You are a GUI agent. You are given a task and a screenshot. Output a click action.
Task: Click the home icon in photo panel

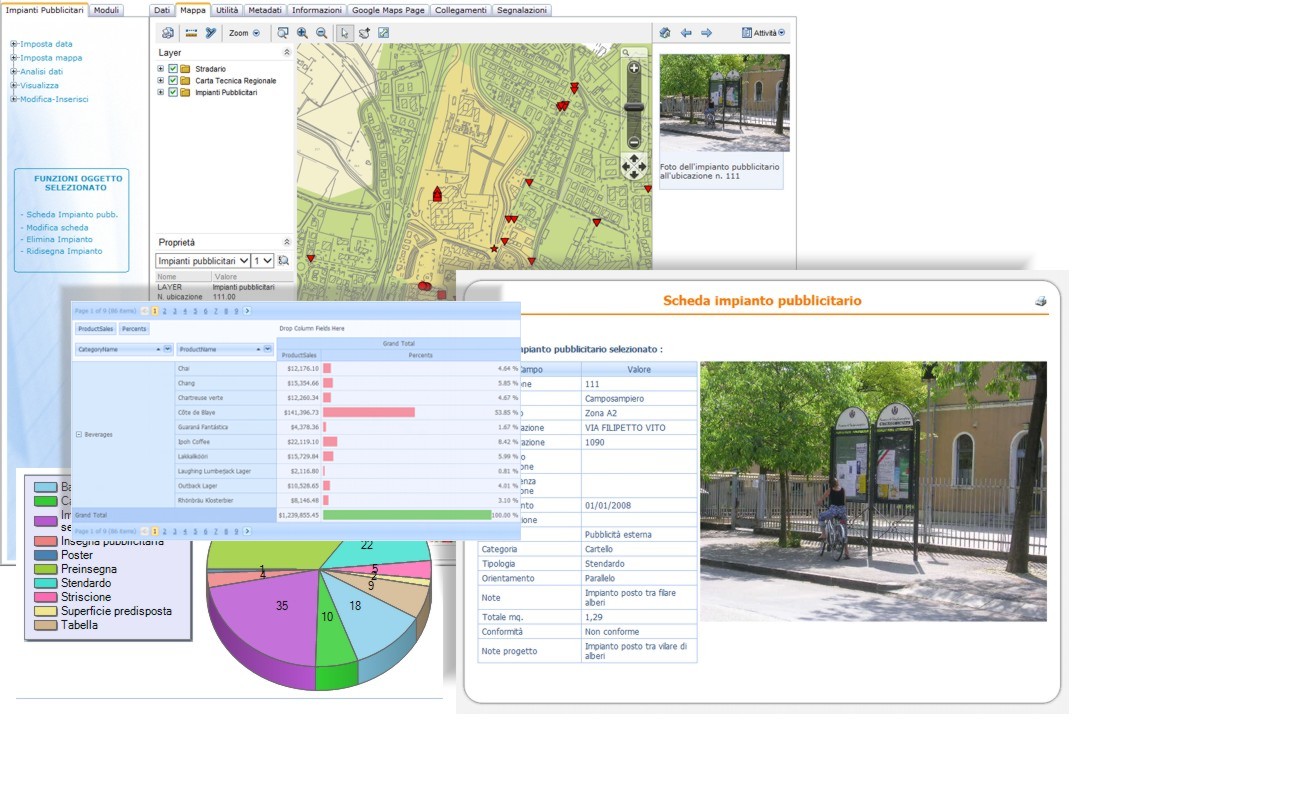[x=665, y=33]
